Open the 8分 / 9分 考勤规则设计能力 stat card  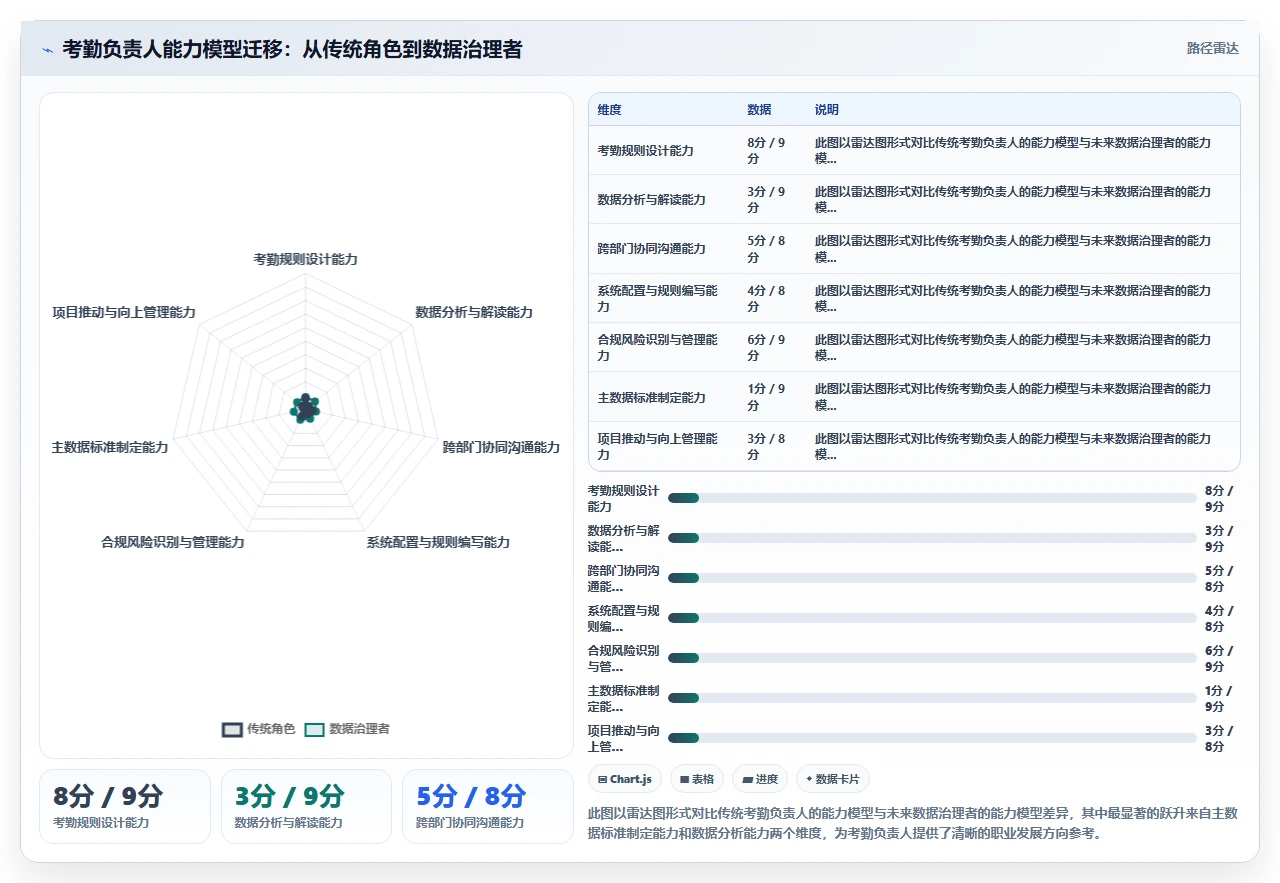click(125, 806)
